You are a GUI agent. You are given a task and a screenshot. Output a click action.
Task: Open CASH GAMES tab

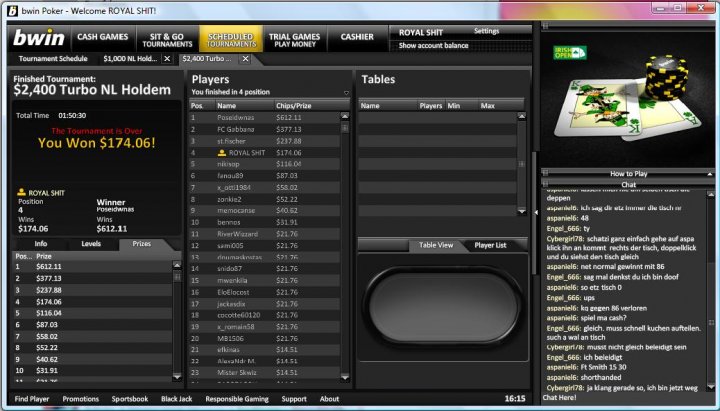point(103,37)
